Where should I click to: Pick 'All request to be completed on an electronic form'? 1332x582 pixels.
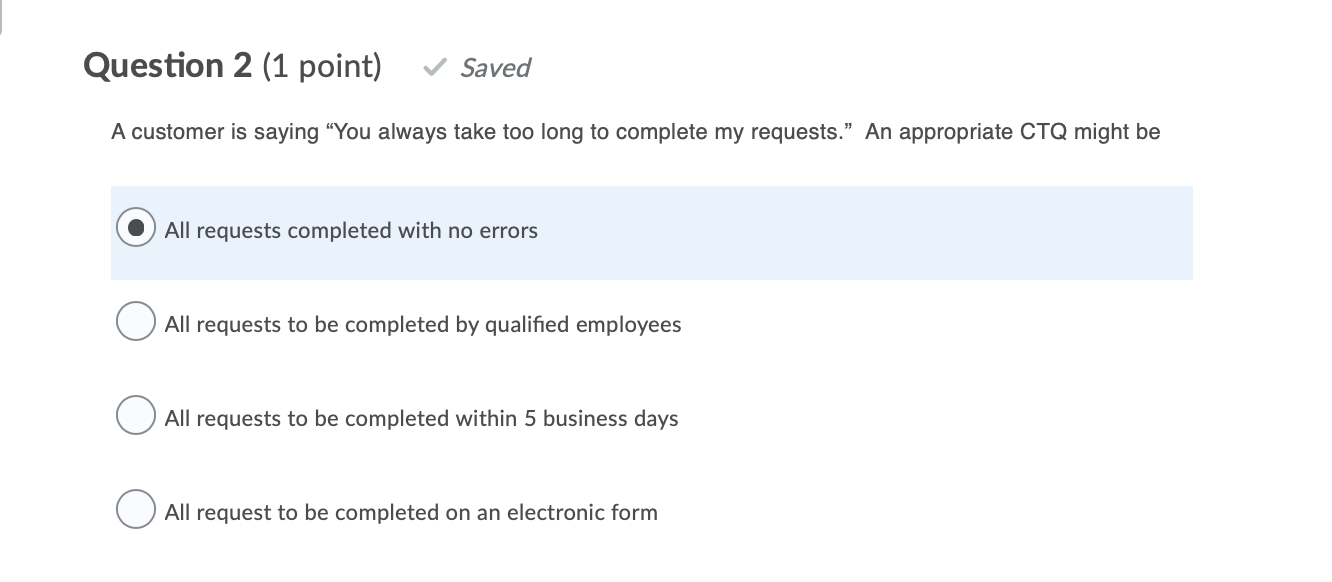point(135,509)
